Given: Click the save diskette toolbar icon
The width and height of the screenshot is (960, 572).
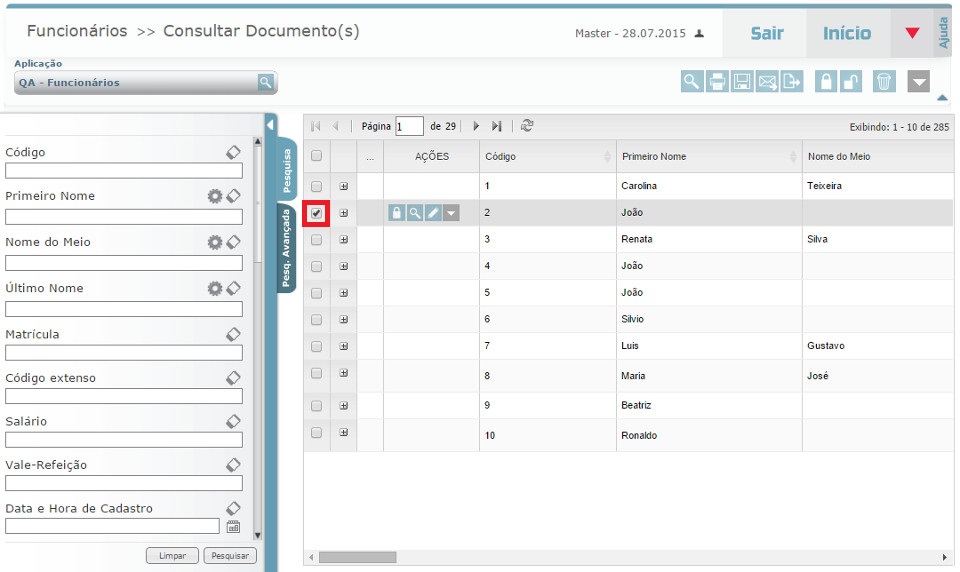Looking at the screenshot, I should [741, 81].
